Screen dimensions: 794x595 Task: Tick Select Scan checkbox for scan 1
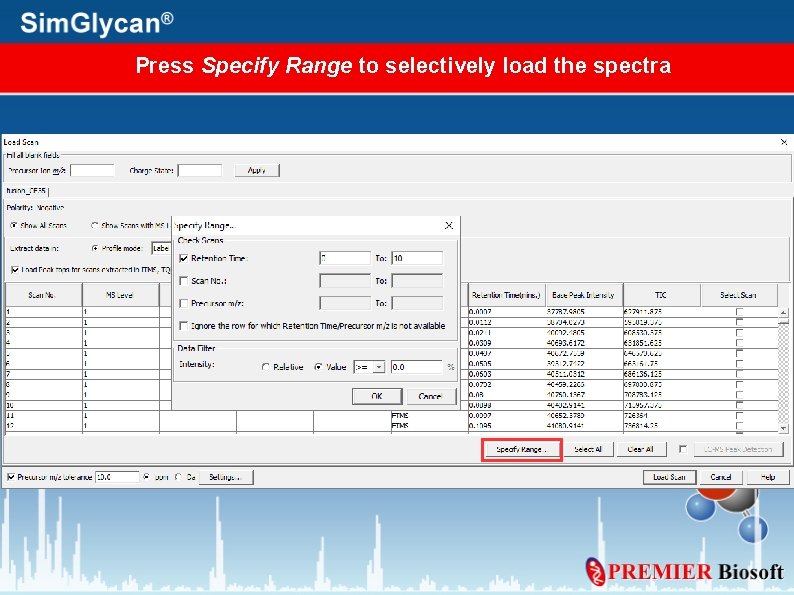click(x=739, y=312)
